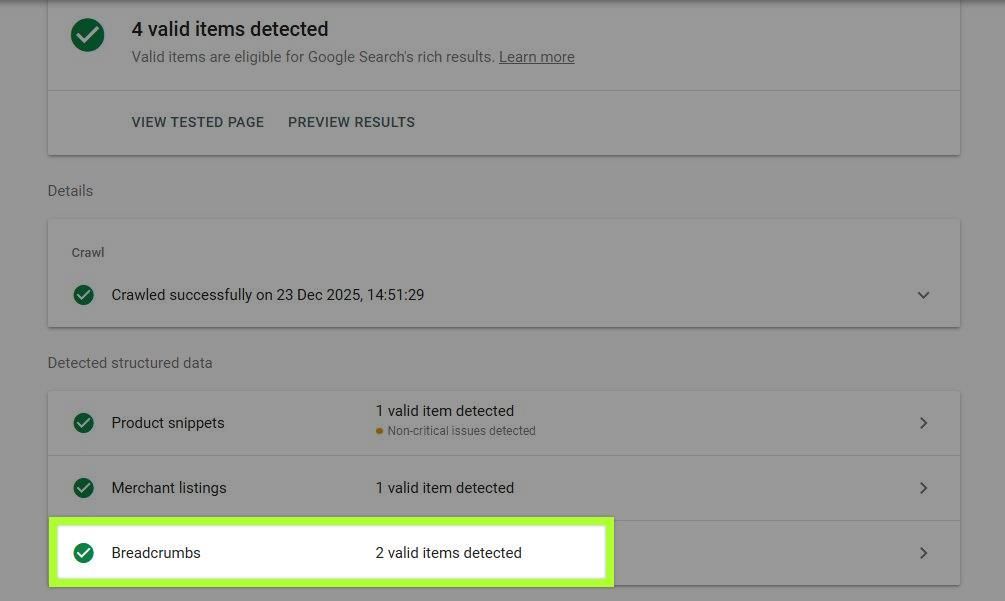Follow the 'Learn more' link
The height and width of the screenshot is (601, 1005).
[536, 57]
